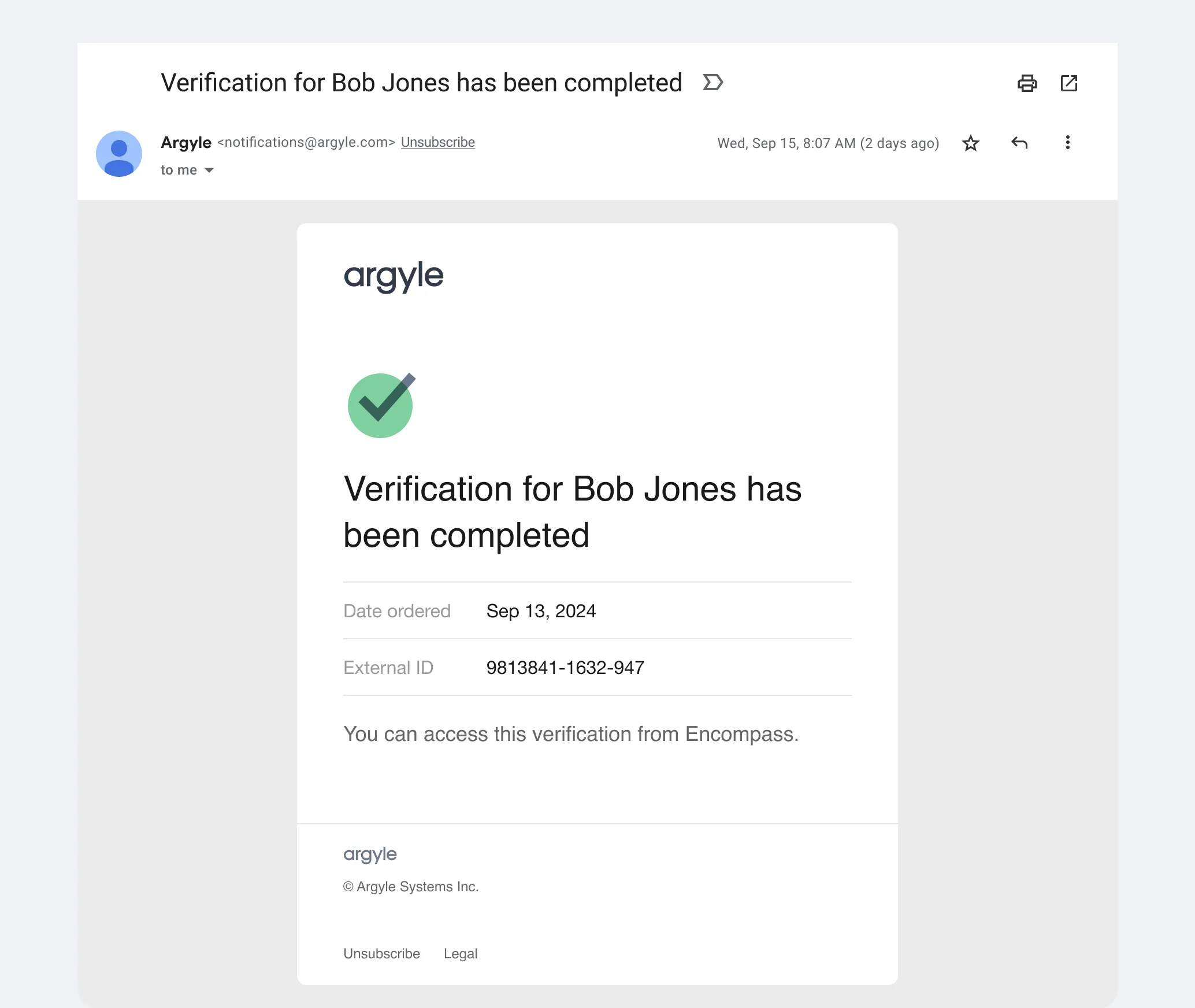Image resolution: width=1195 pixels, height=1008 pixels.
Task: Click the small footer argyle logo
Action: point(370,854)
